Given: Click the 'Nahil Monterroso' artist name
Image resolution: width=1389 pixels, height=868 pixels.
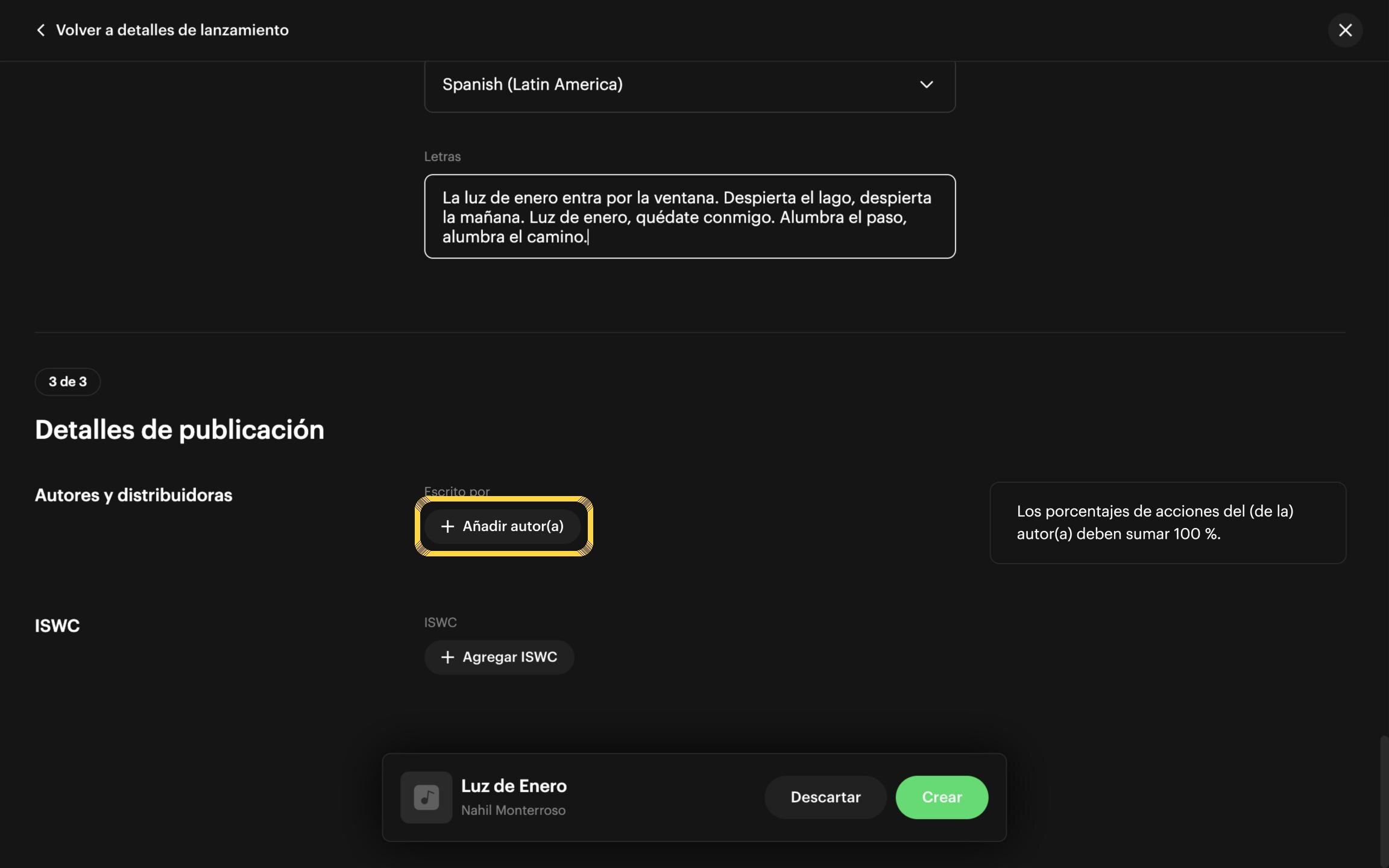Looking at the screenshot, I should tap(513, 810).
